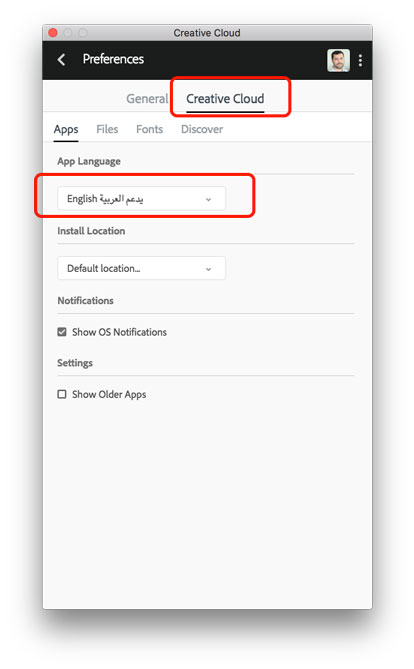
Task: Click the window zoom button in title bar
Action: pyautogui.click(x=83, y=33)
